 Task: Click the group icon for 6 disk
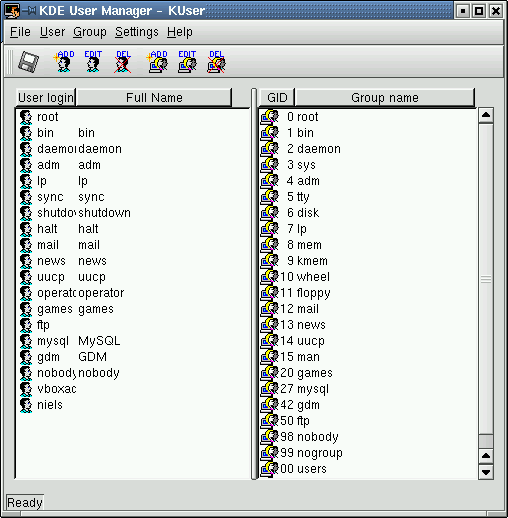coord(269,213)
